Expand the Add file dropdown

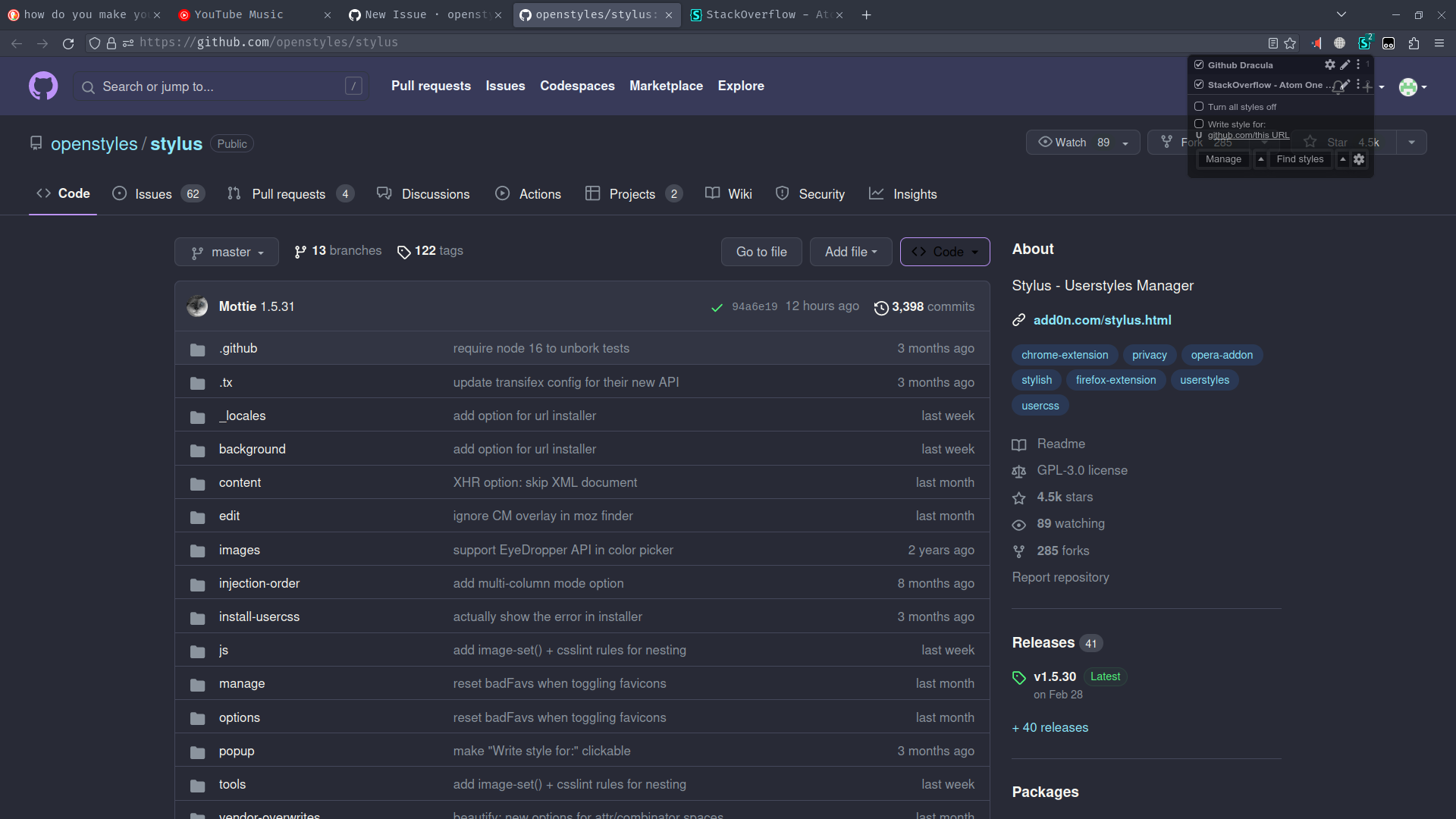coord(850,252)
